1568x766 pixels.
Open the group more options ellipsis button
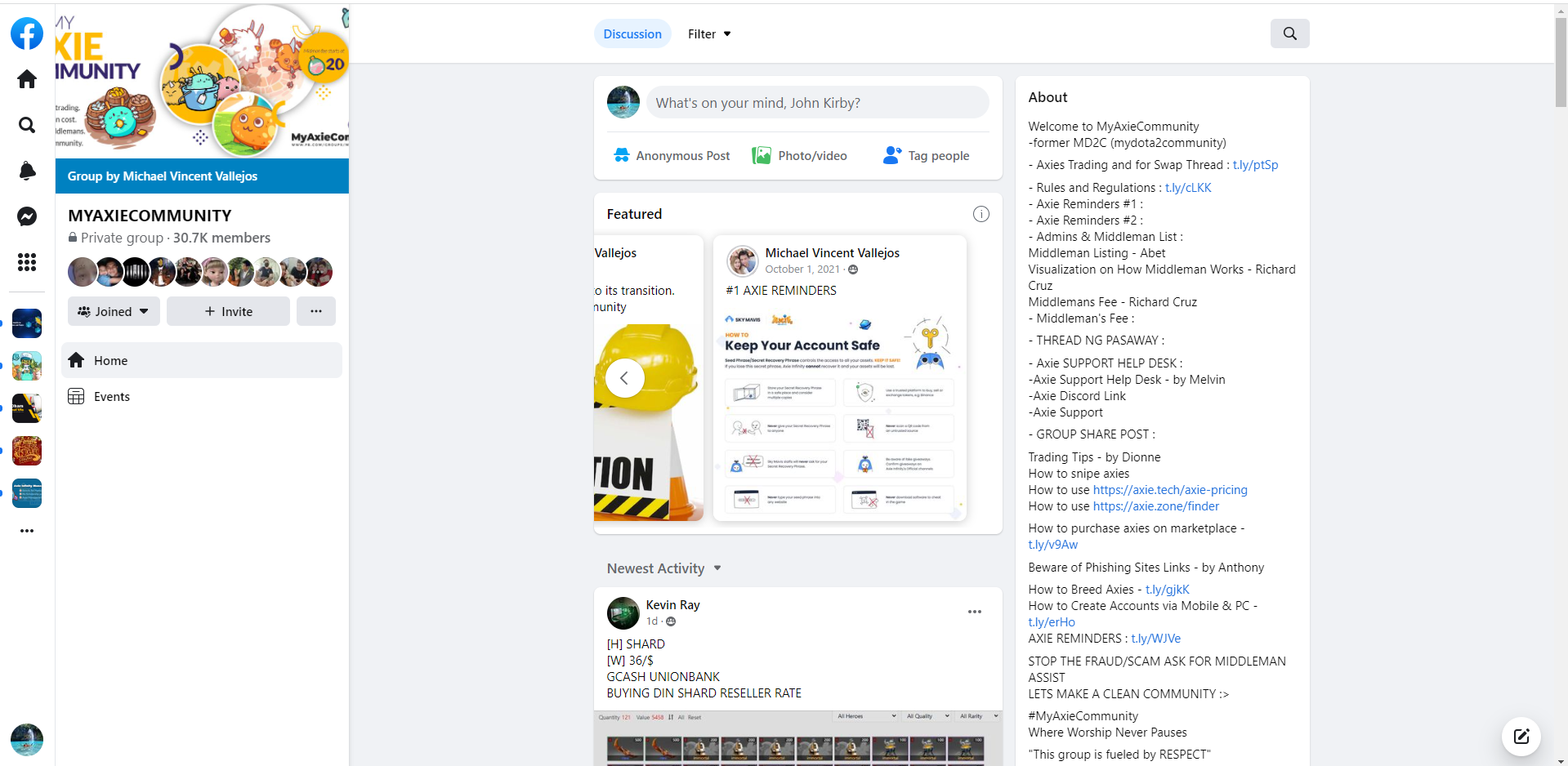tap(316, 311)
